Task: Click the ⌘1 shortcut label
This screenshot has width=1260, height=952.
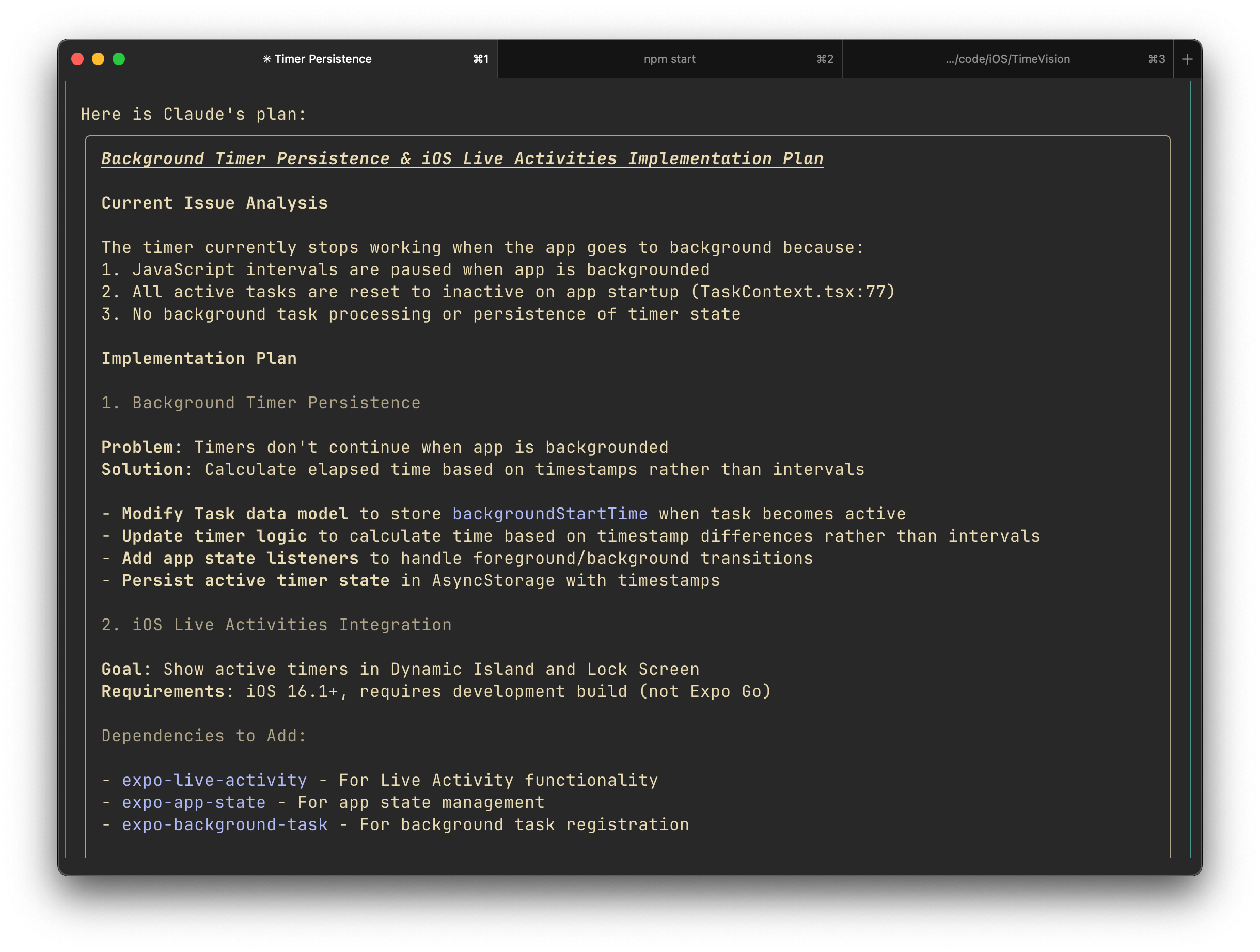Action: (x=481, y=59)
